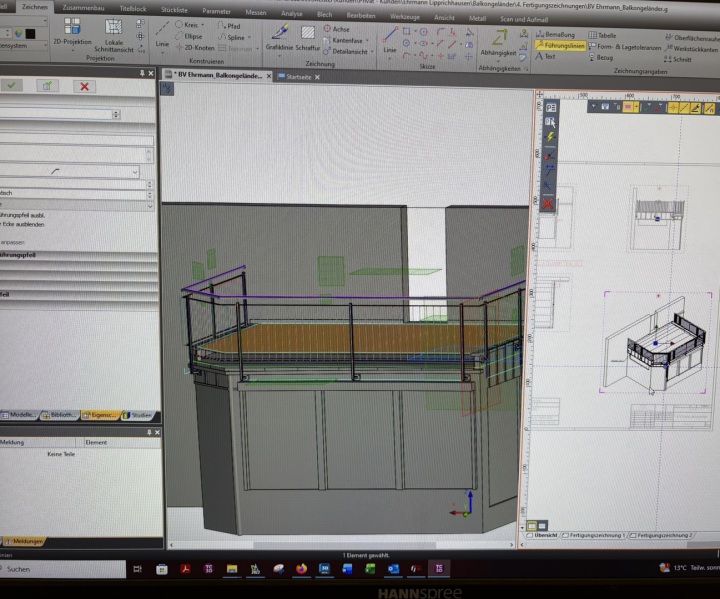The height and width of the screenshot is (599, 720).
Task: Select the Kantenfase tool
Action: (343, 40)
